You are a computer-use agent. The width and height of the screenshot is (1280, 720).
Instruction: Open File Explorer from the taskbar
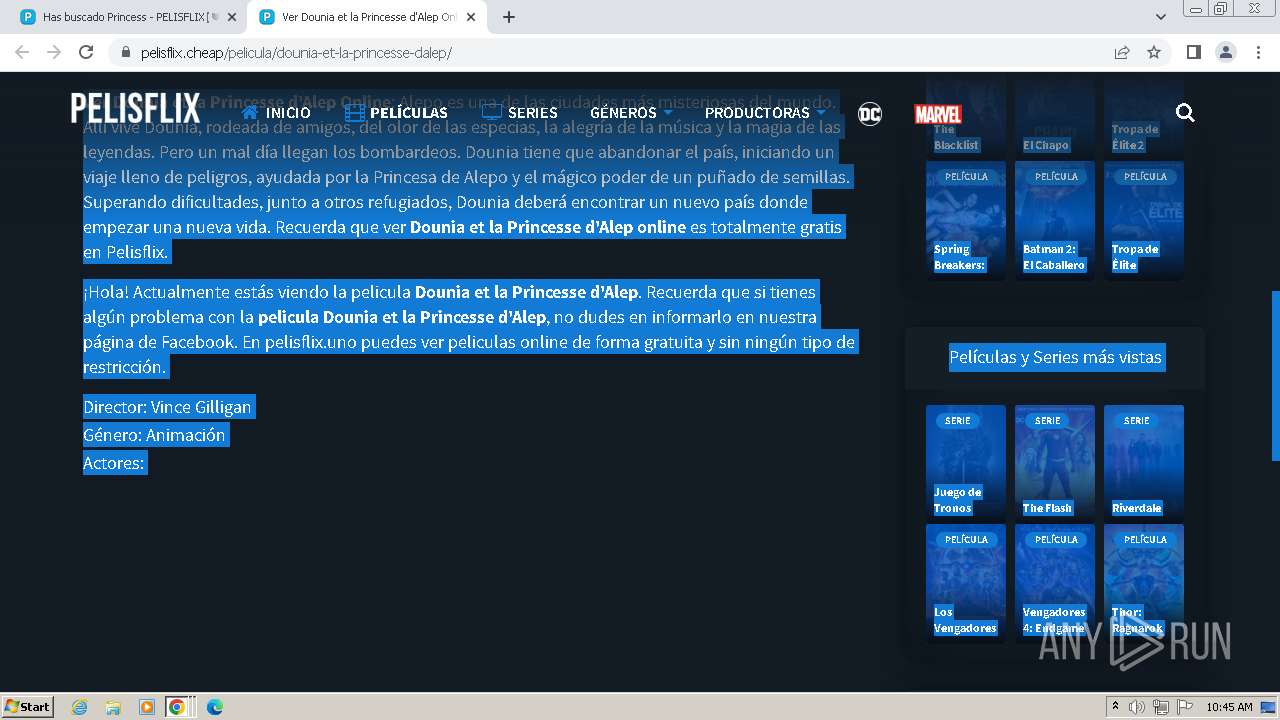click(113, 707)
